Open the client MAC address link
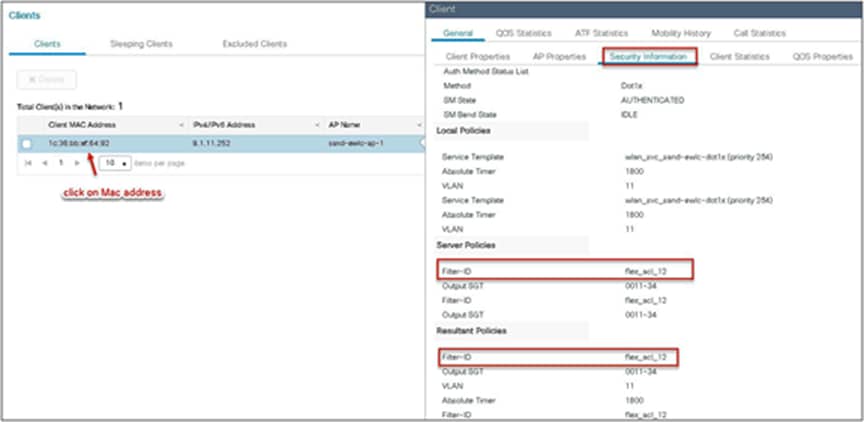The height and width of the screenshot is (422, 864). point(79,143)
